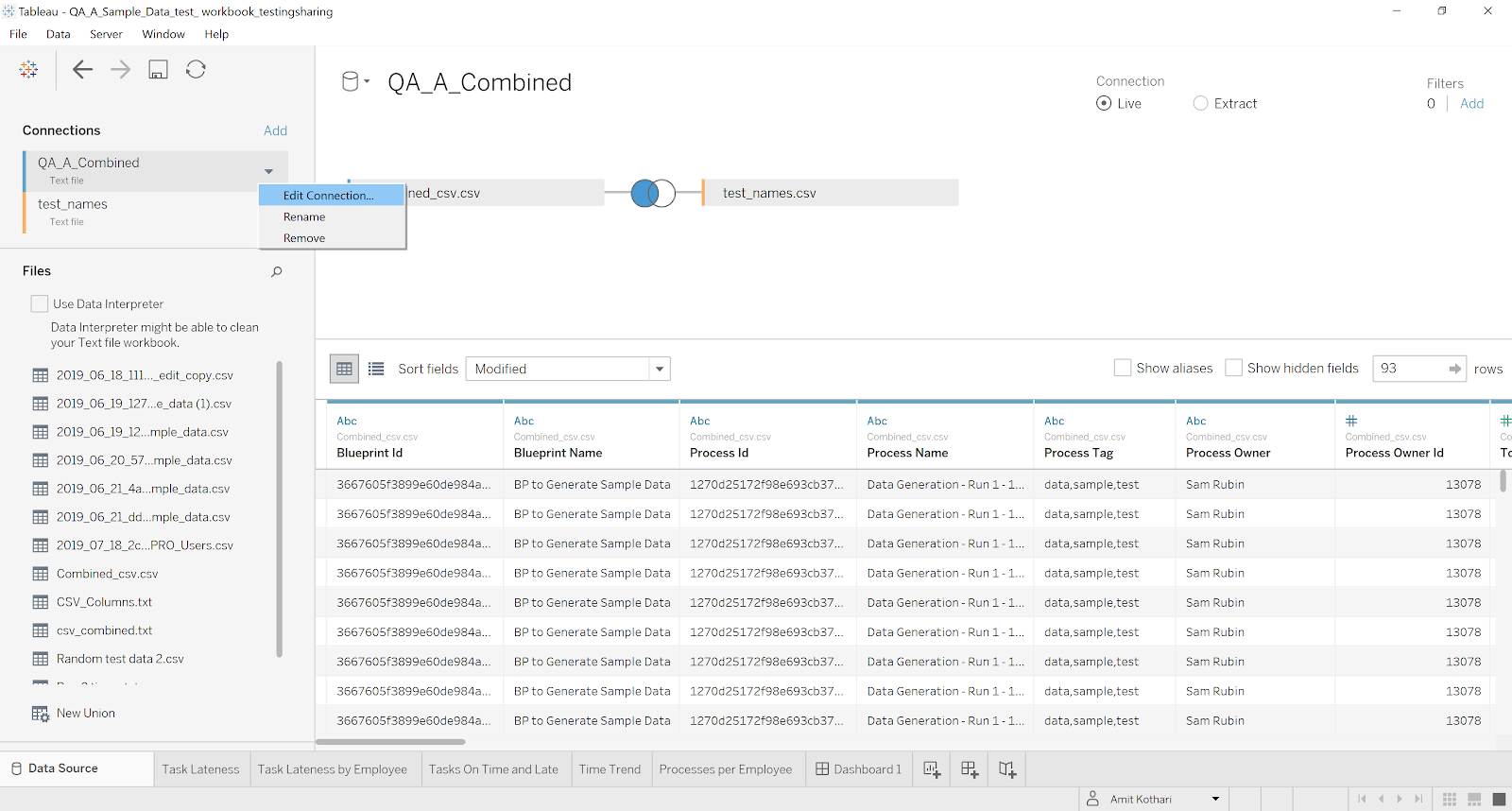The height and width of the screenshot is (811, 1512).
Task: Switch to metadata list view icon
Action: [376, 369]
